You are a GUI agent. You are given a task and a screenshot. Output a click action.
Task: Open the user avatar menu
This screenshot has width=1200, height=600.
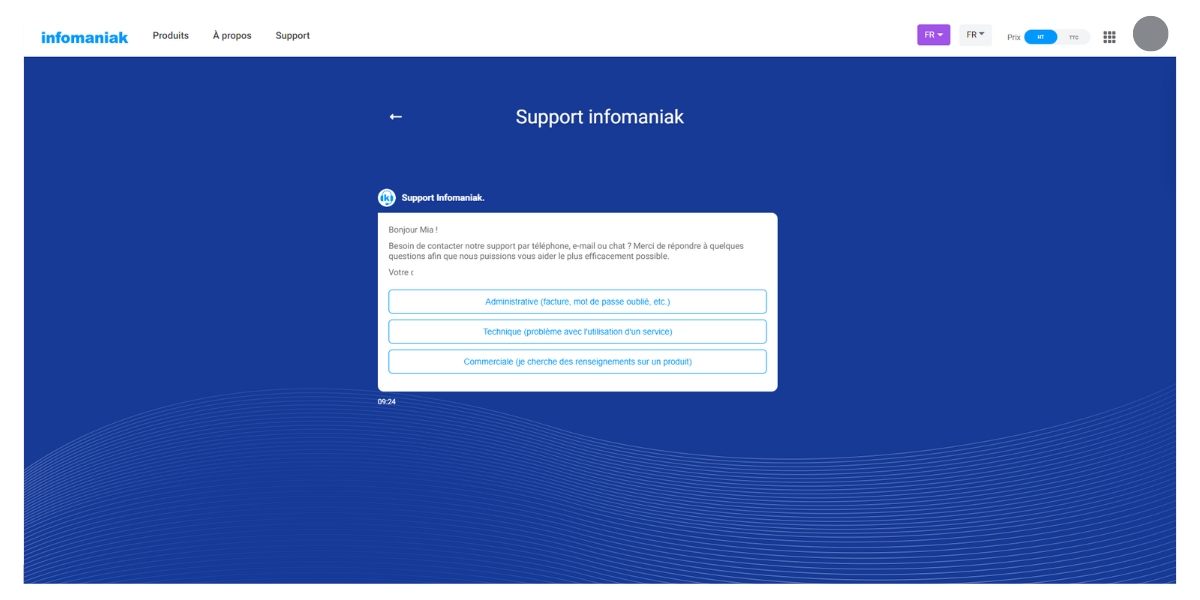(x=1150, y=34)
